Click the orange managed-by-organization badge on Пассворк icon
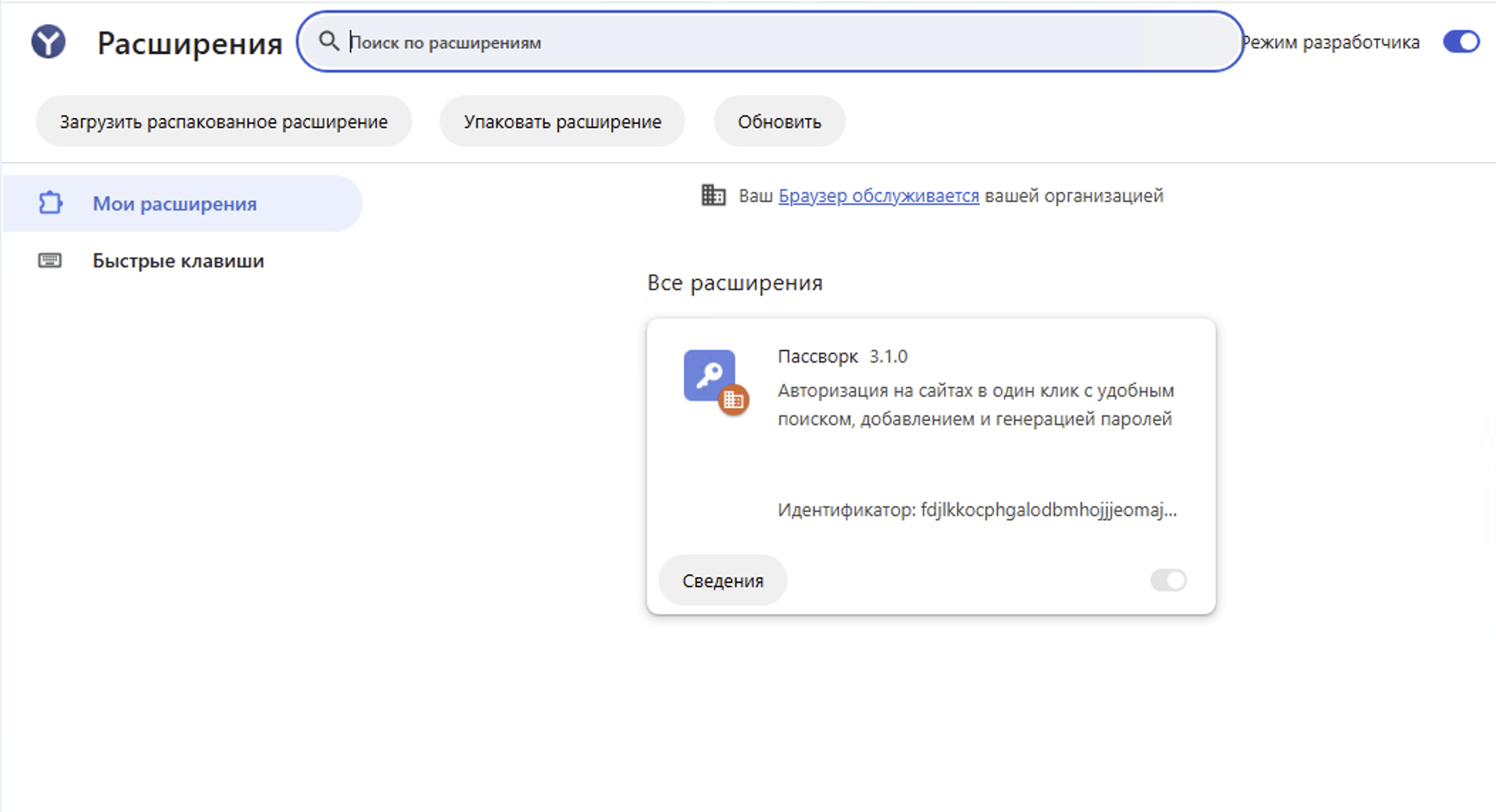The image size is (1496, 812). pyautogui.click(x=733, y=400)
